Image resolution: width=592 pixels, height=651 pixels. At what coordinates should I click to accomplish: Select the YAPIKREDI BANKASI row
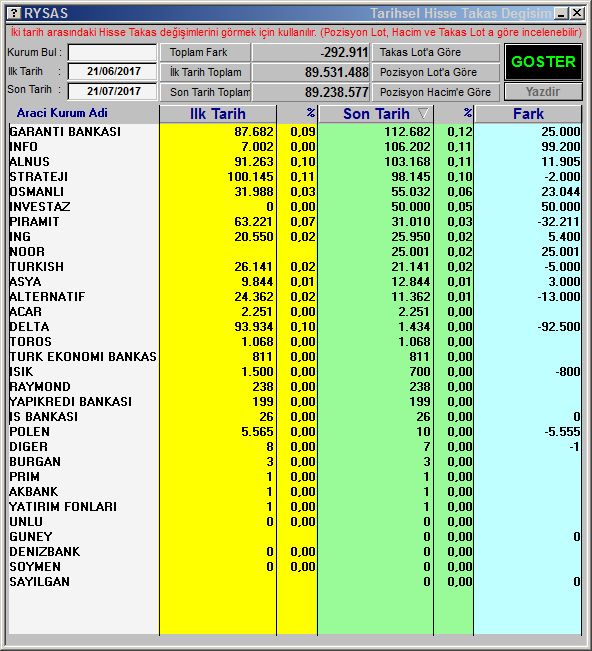(295, 401)
